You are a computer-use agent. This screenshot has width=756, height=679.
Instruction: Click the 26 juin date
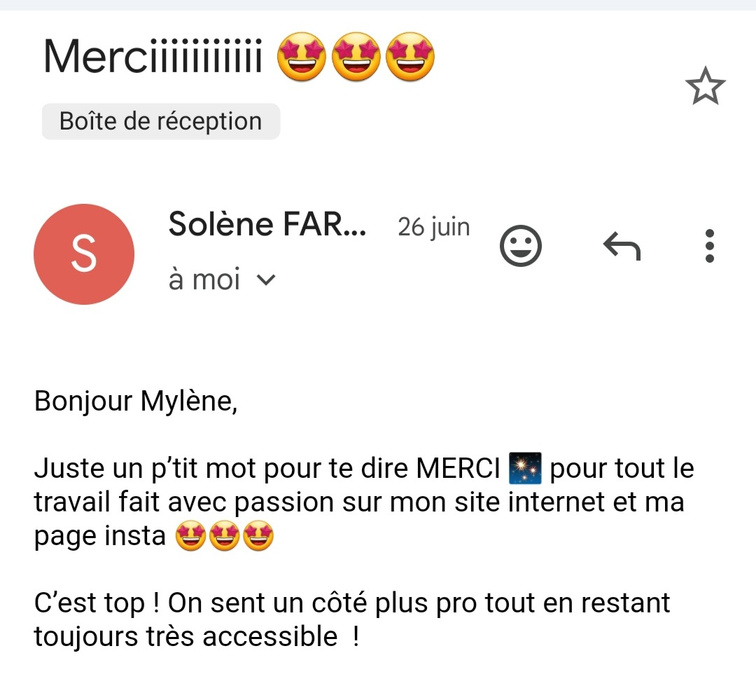tap(433, 227)
